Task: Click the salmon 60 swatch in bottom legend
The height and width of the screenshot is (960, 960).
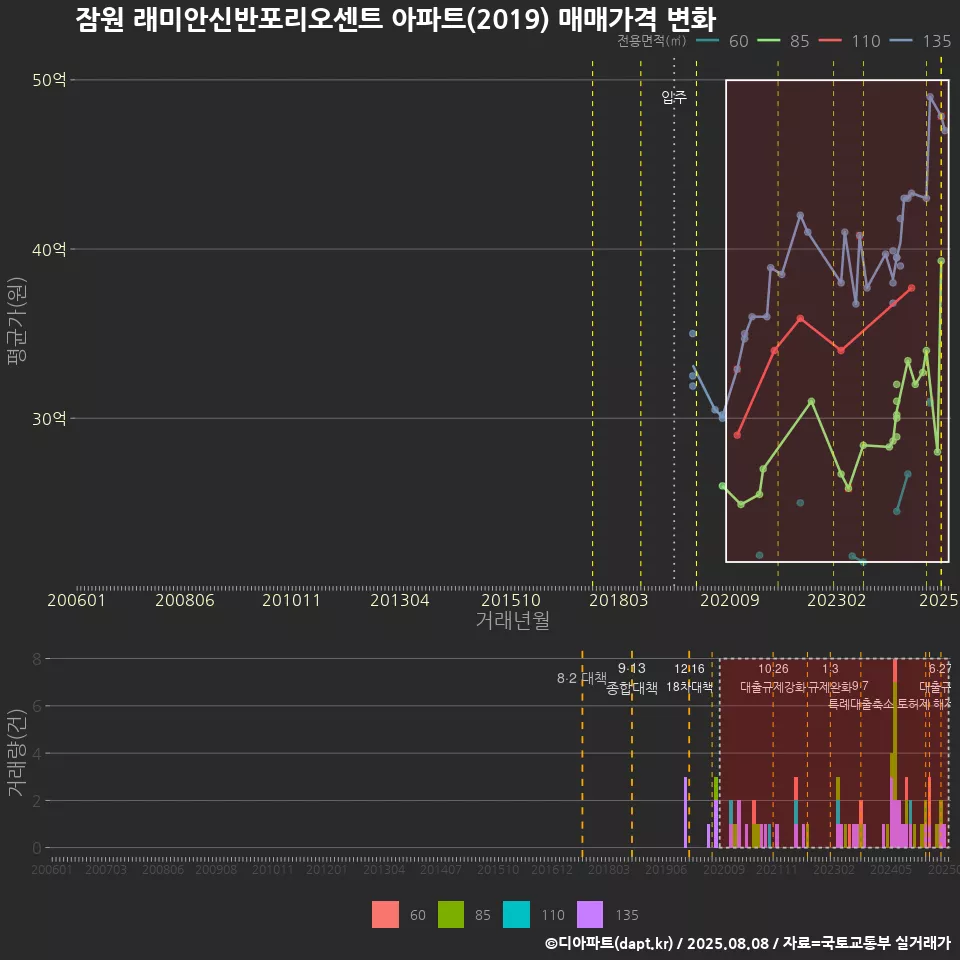Action: coord(385,914)
